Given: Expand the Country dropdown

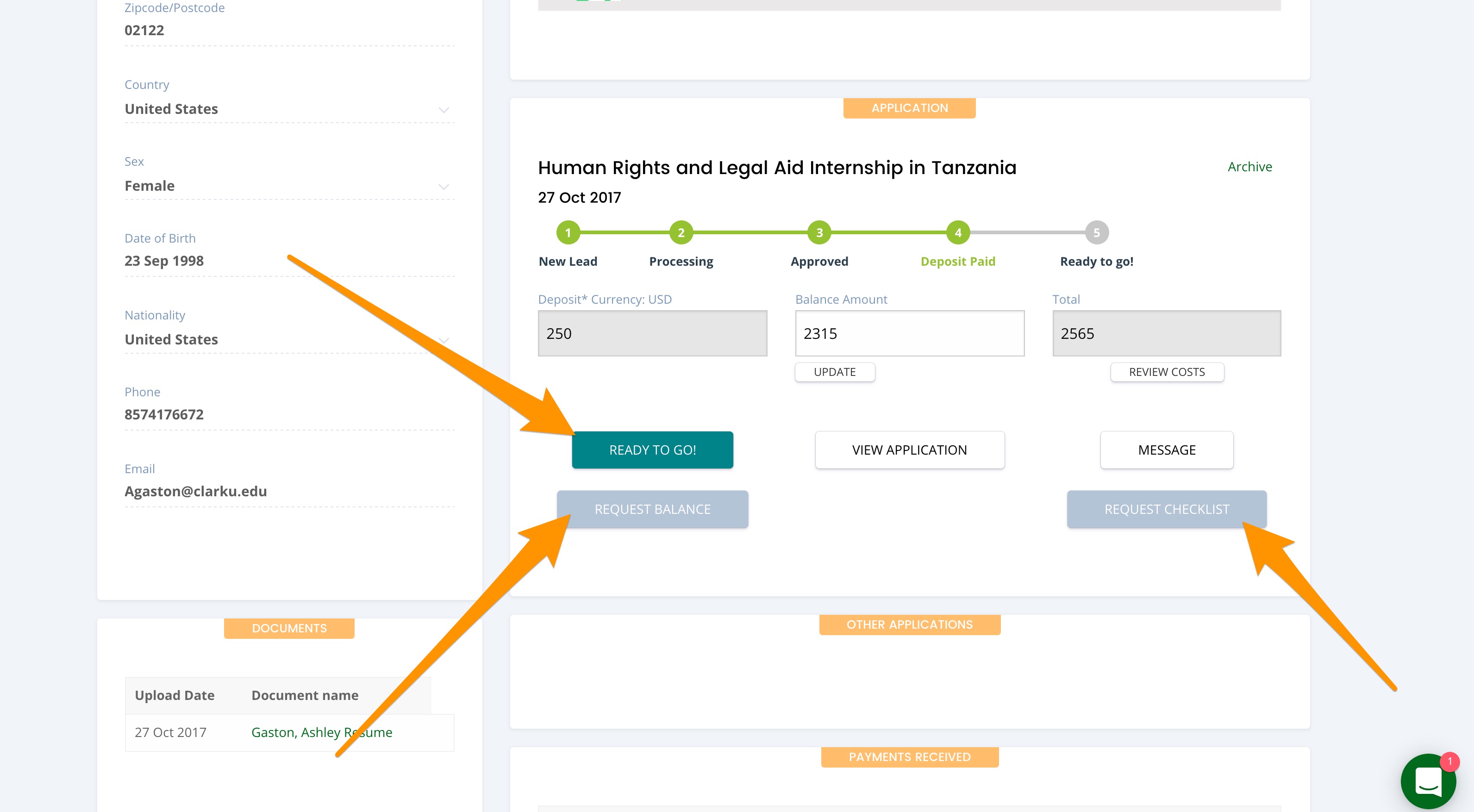Looking at the screenshot, I should (x=443, y=109).
